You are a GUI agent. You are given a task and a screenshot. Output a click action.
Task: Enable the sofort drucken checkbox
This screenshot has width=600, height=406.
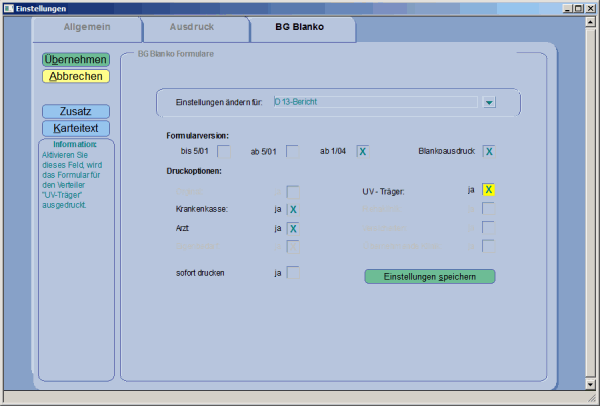coord(293,273)
